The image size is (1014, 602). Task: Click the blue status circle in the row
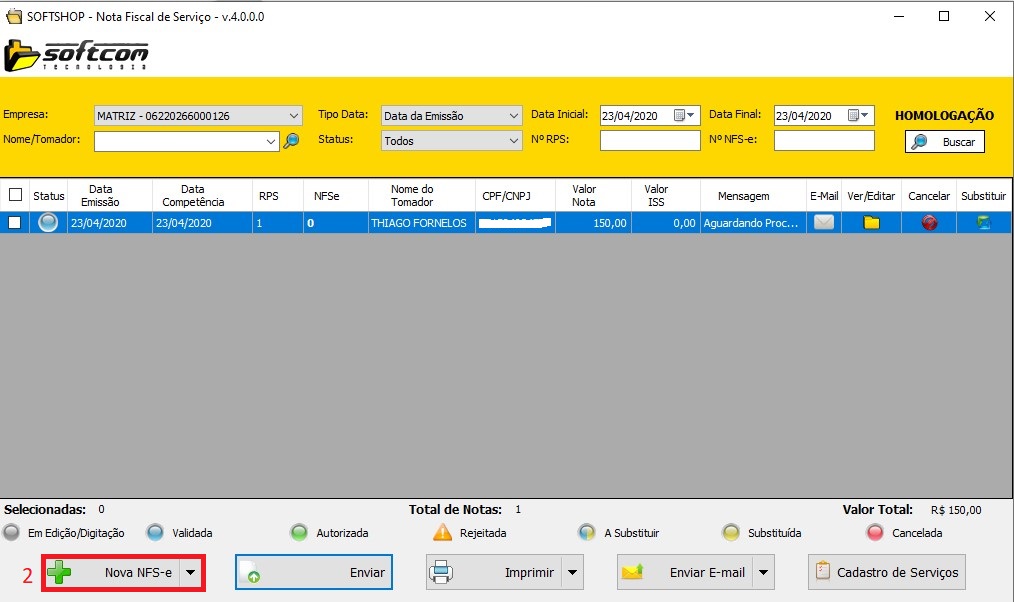pyautogui.click(x=48, y=223)
